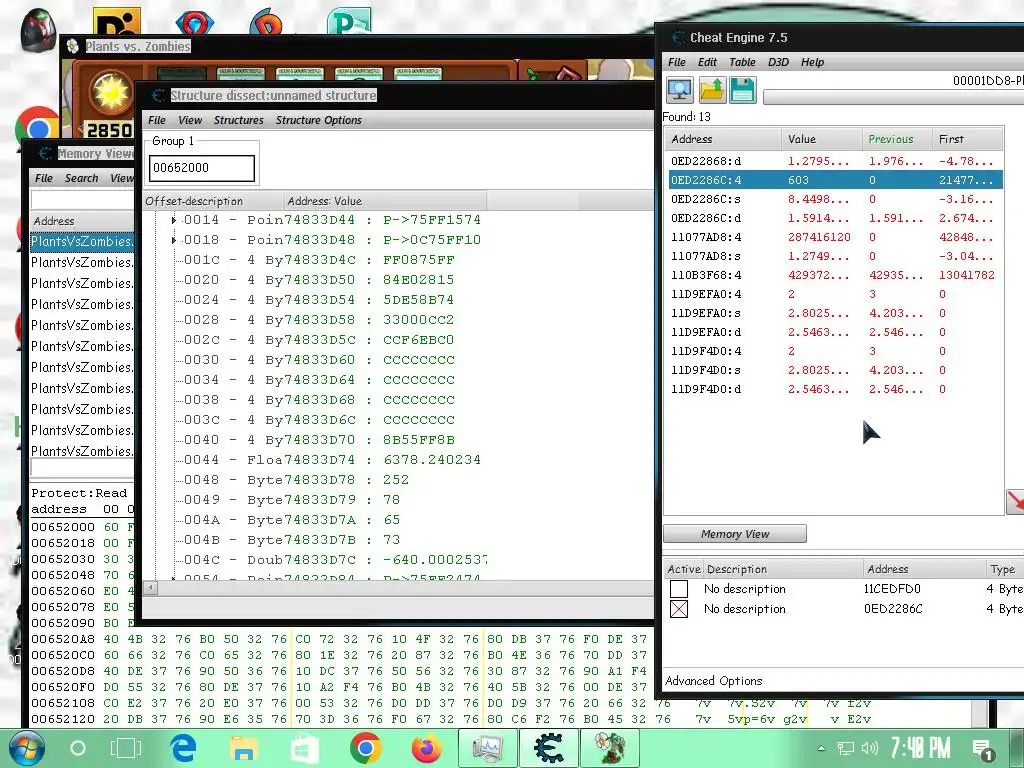The height and width of the screenshot is (768, 1024).
Task: Click Previous column header
Action: (897, 139)
